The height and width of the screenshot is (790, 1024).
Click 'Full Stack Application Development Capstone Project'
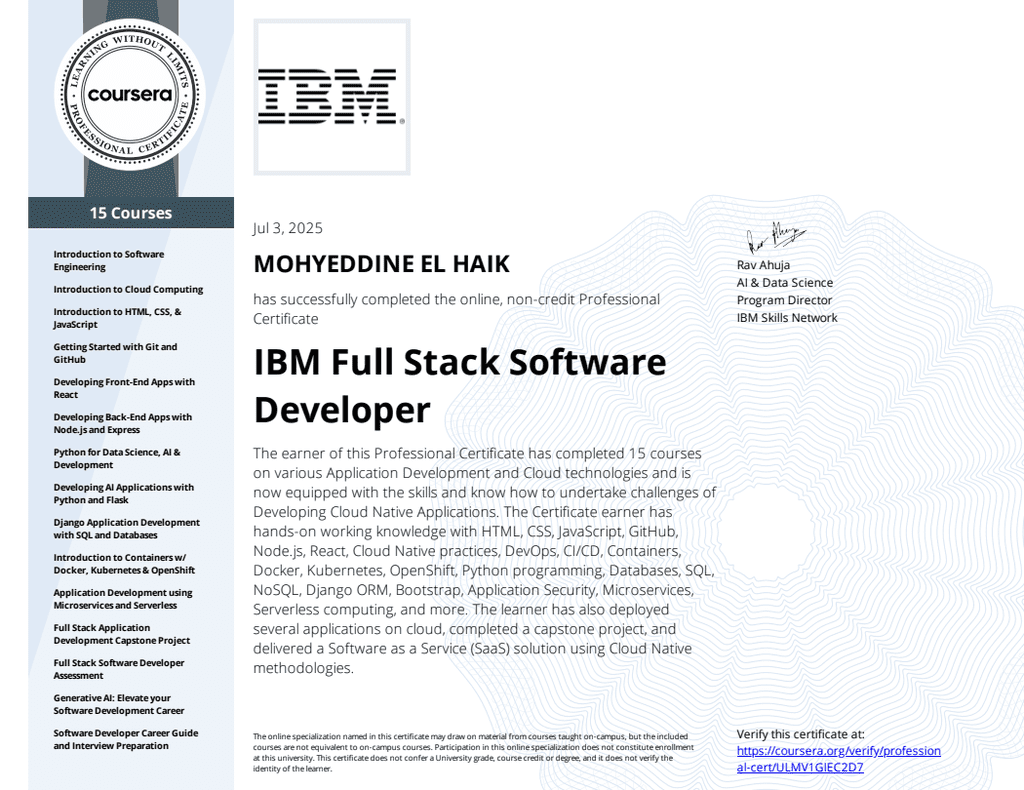click(x=121, y=634)
